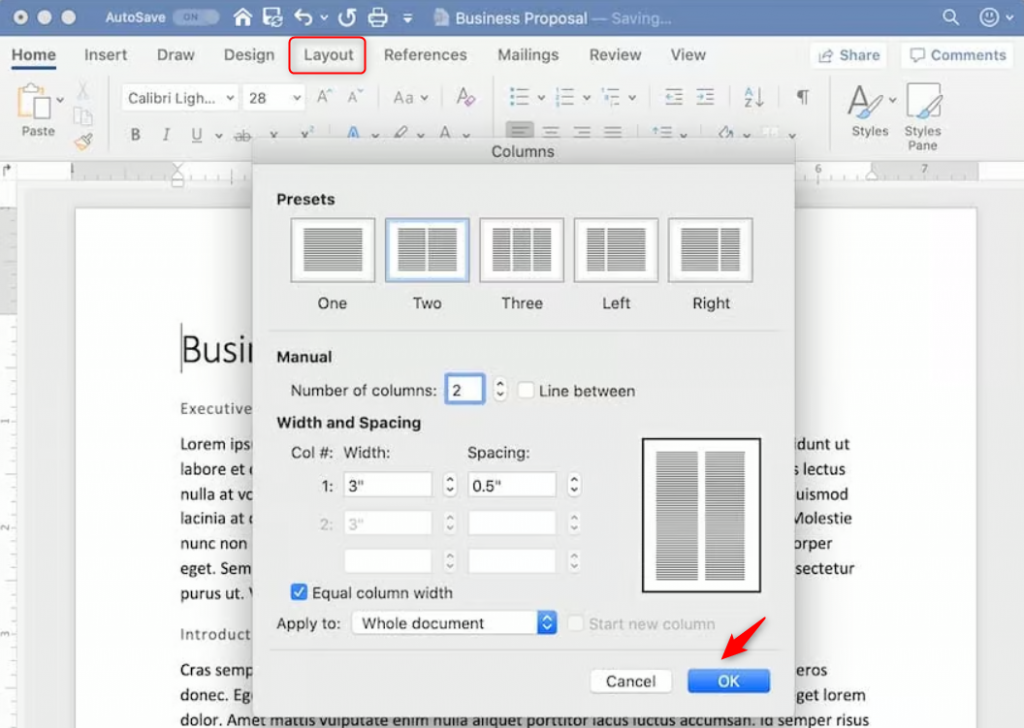This screenshot has width=1024, height=728.
Task: Open the References tab
Action: 425,55
